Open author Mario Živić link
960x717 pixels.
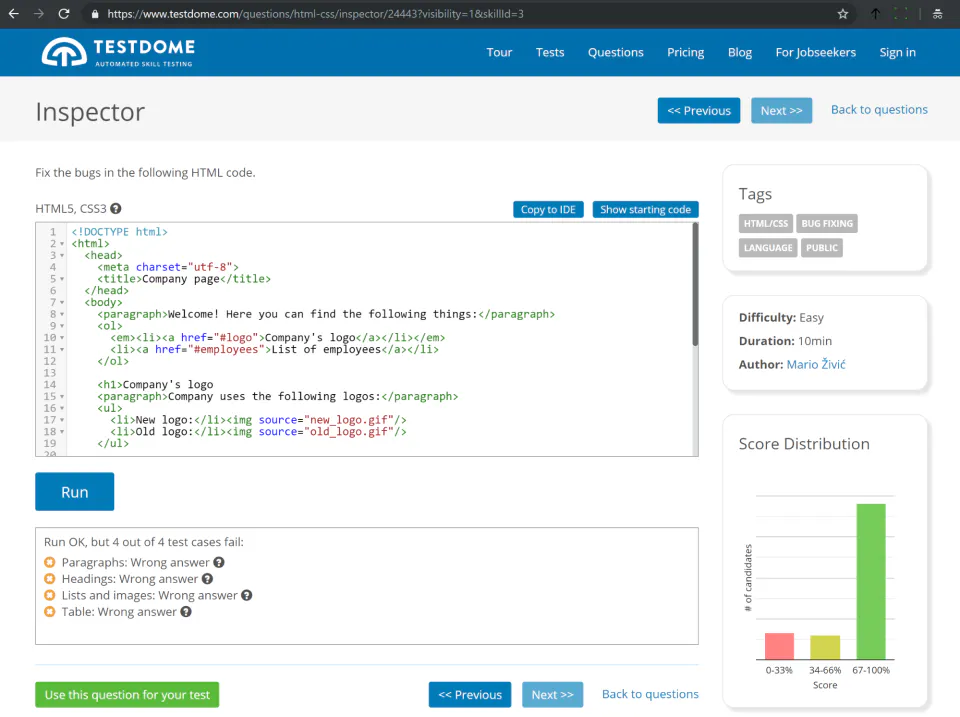click(x=816, y=364)
